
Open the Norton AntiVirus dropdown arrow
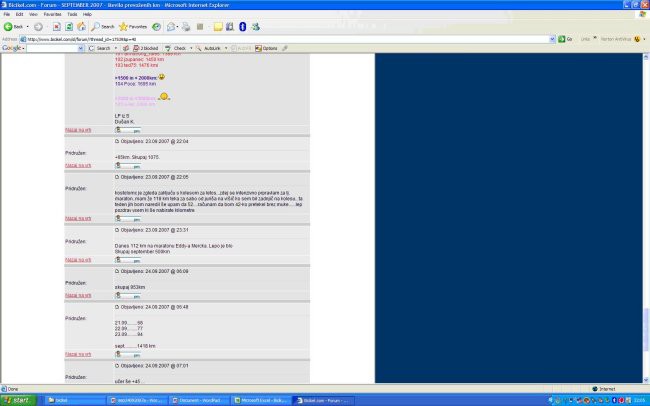click(x=644, y=39)
